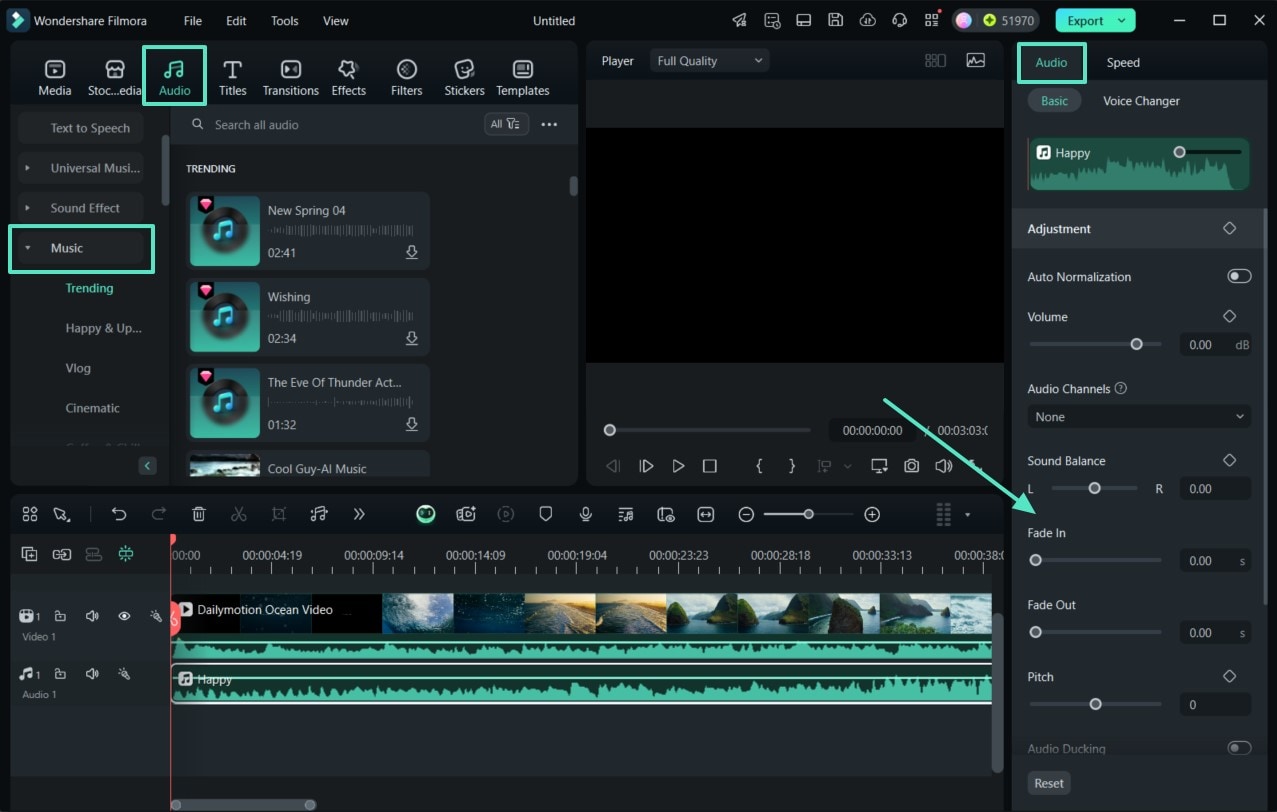Switch to the Speed tab
The width and height of the screenshot is (1277, 812).
click(1122, 62)
